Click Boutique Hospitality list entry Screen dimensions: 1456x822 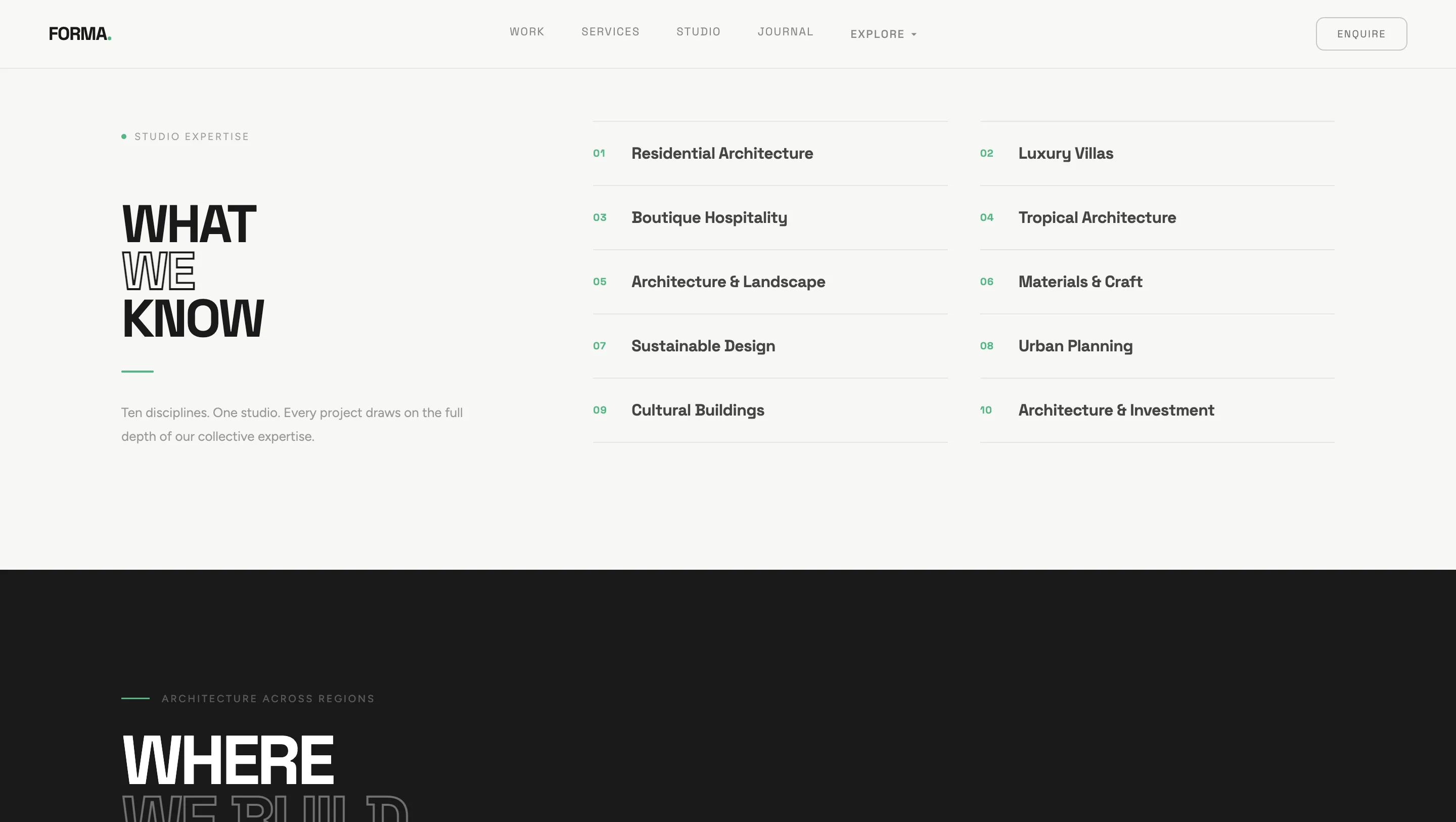point(709,217)
